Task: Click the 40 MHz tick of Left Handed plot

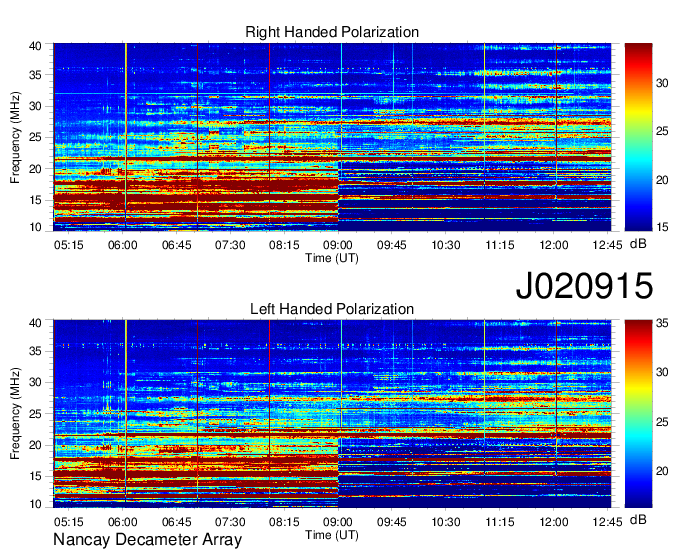Action: coord(36,323)
